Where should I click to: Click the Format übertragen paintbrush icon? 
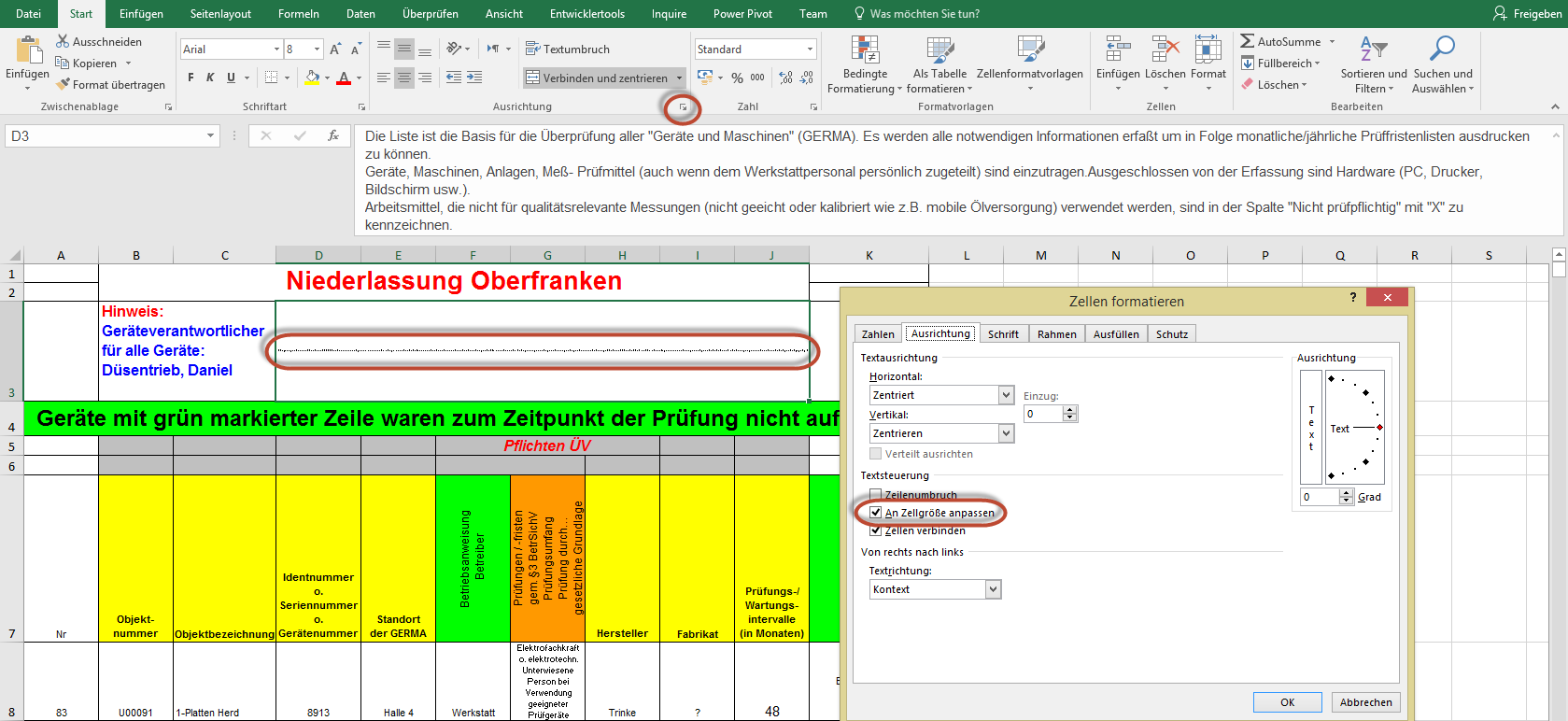coord(64,84)
